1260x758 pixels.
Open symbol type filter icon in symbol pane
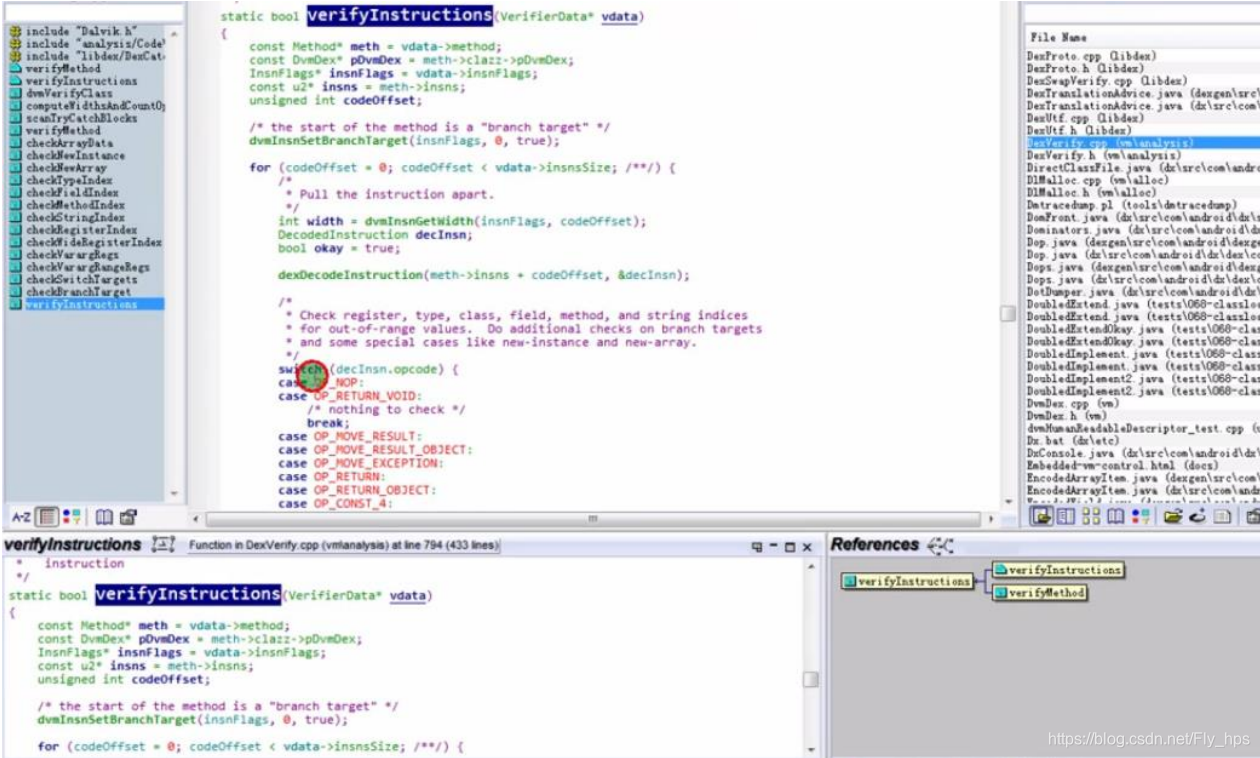(x=72, y=517)
